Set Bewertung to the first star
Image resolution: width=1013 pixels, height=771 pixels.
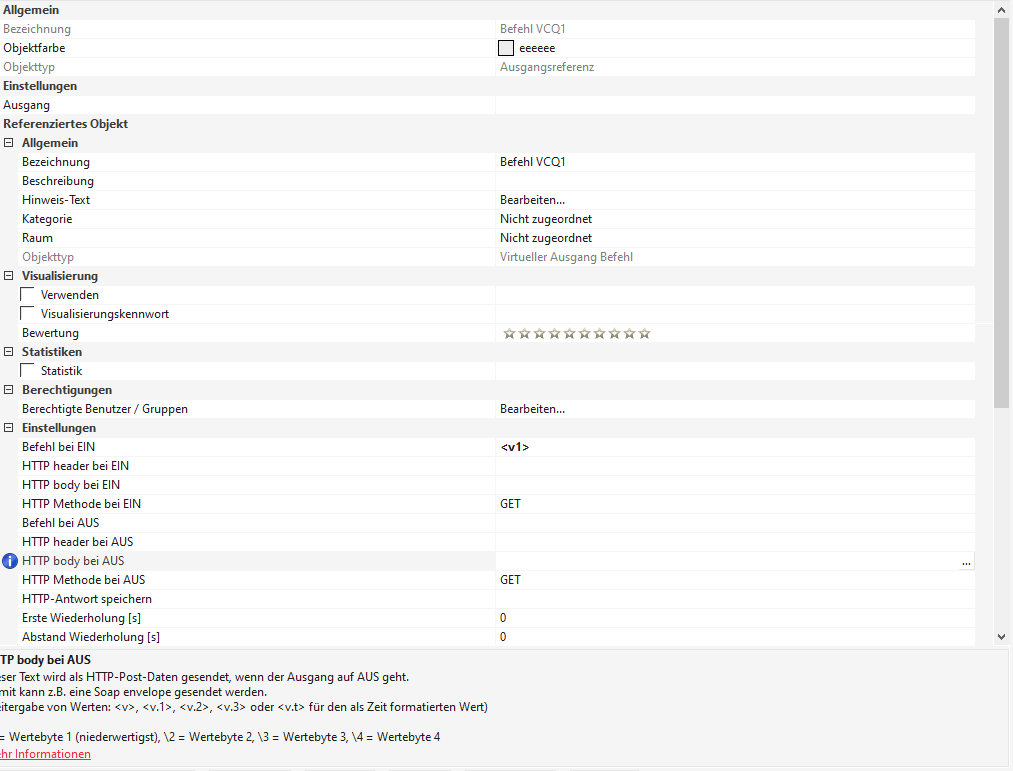pyautogui.click(x=509, y=333)
